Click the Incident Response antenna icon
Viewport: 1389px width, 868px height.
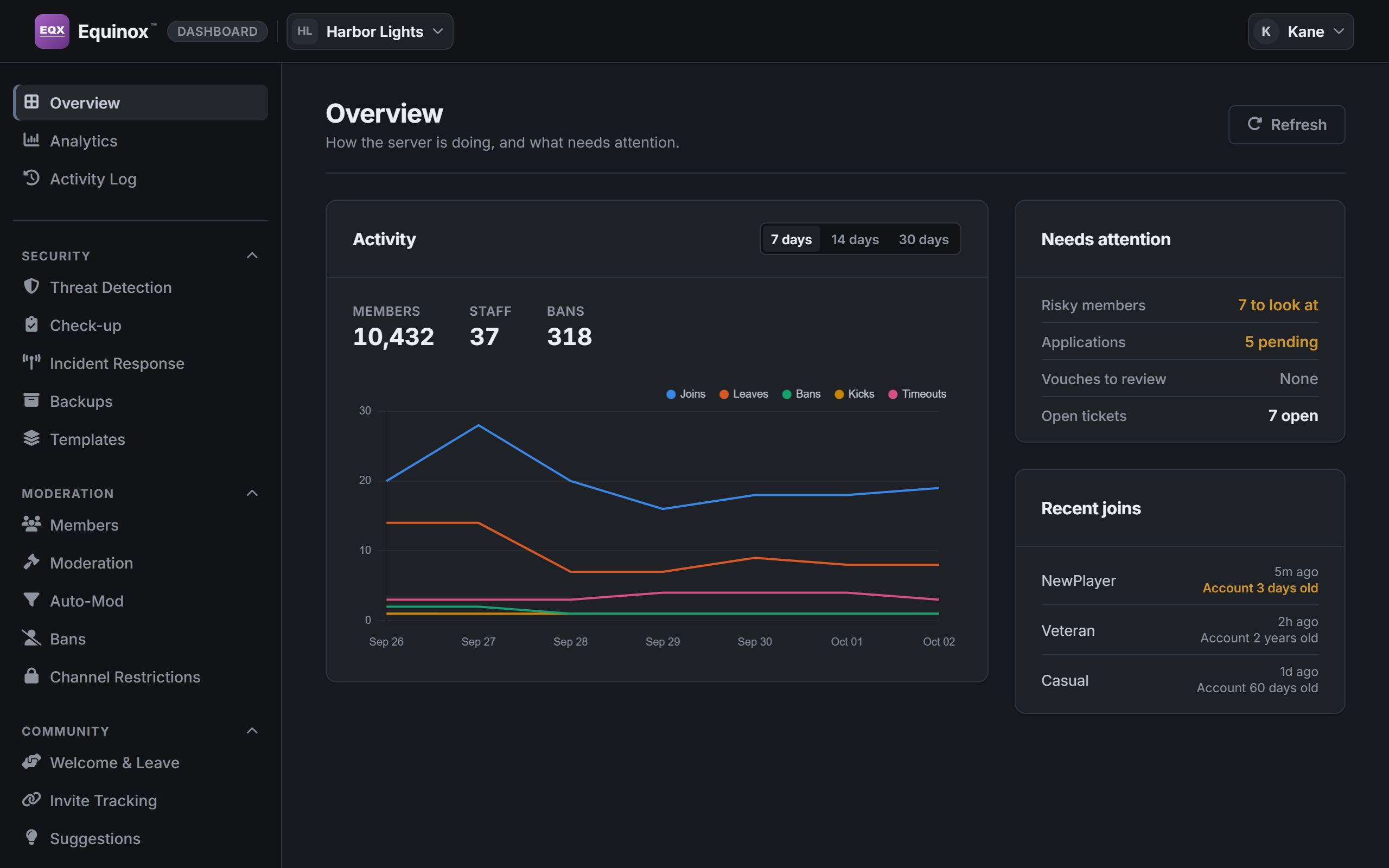coord(31,362)
